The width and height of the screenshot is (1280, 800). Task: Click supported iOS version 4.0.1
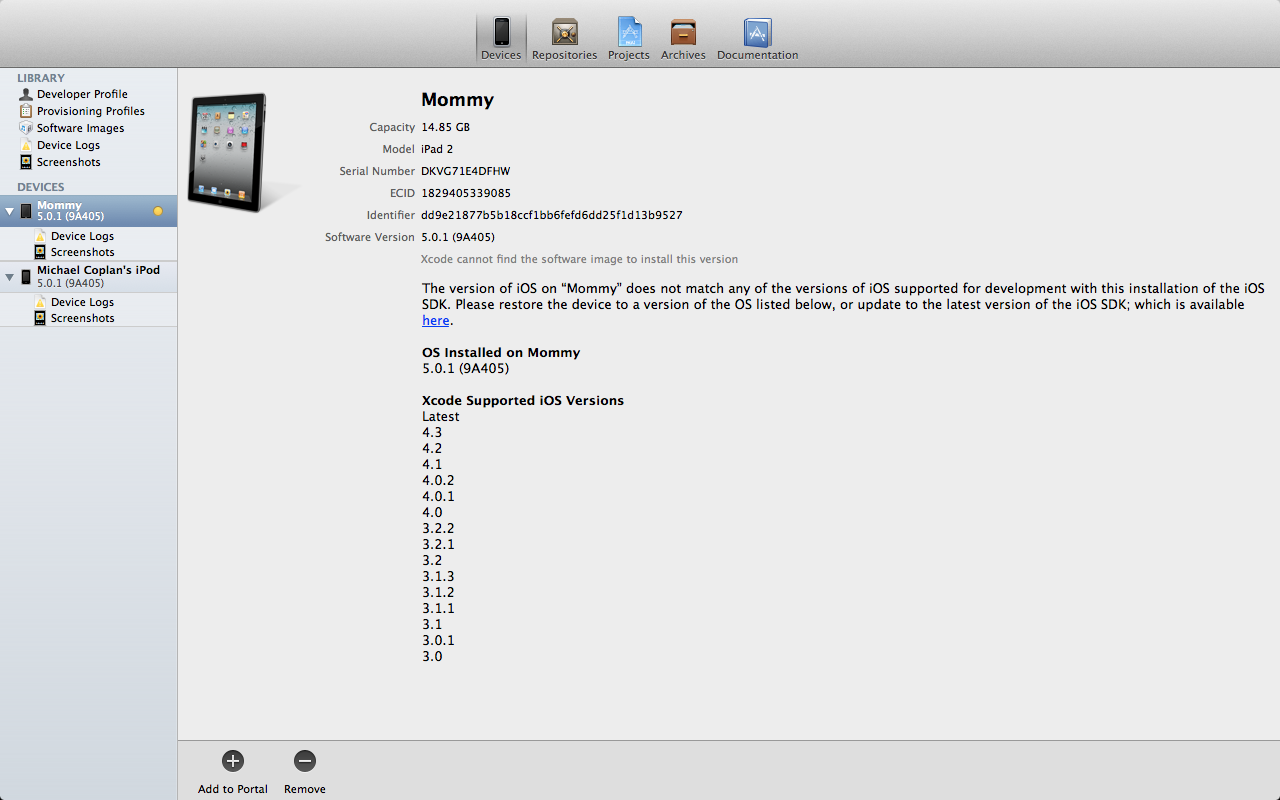click(438, 497)
